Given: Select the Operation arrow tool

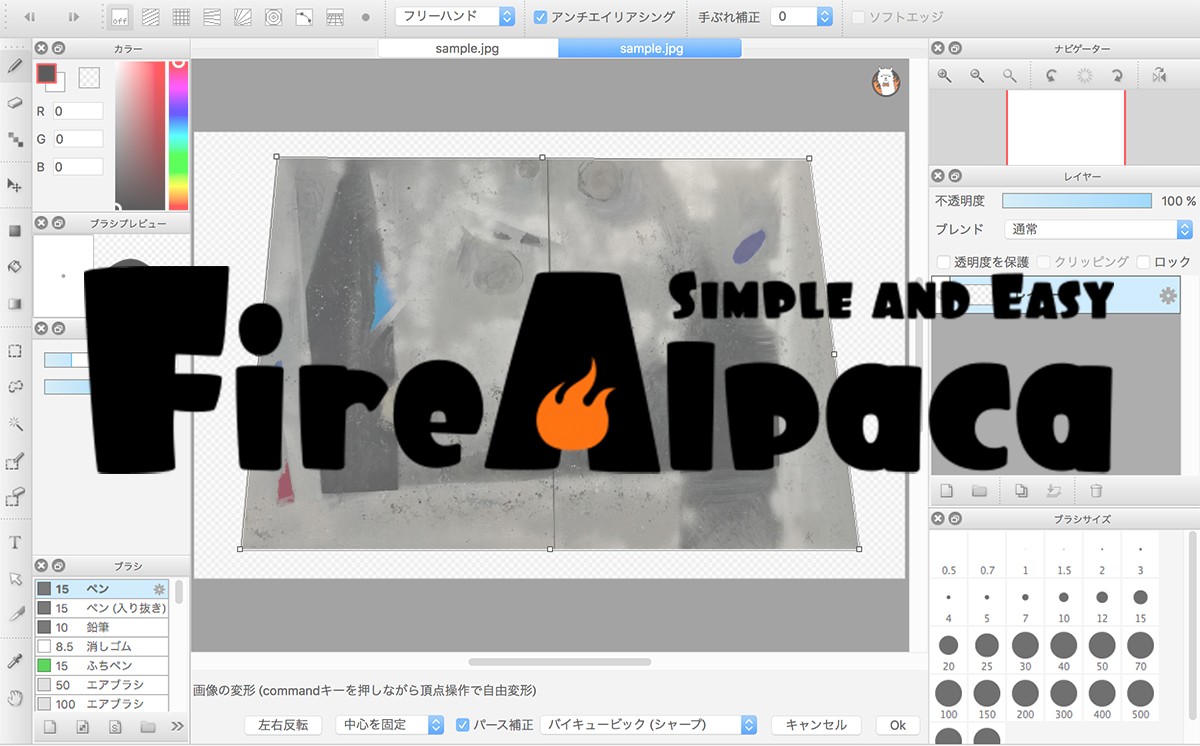Looking at the screenshot, I should (x=15, y=578).
